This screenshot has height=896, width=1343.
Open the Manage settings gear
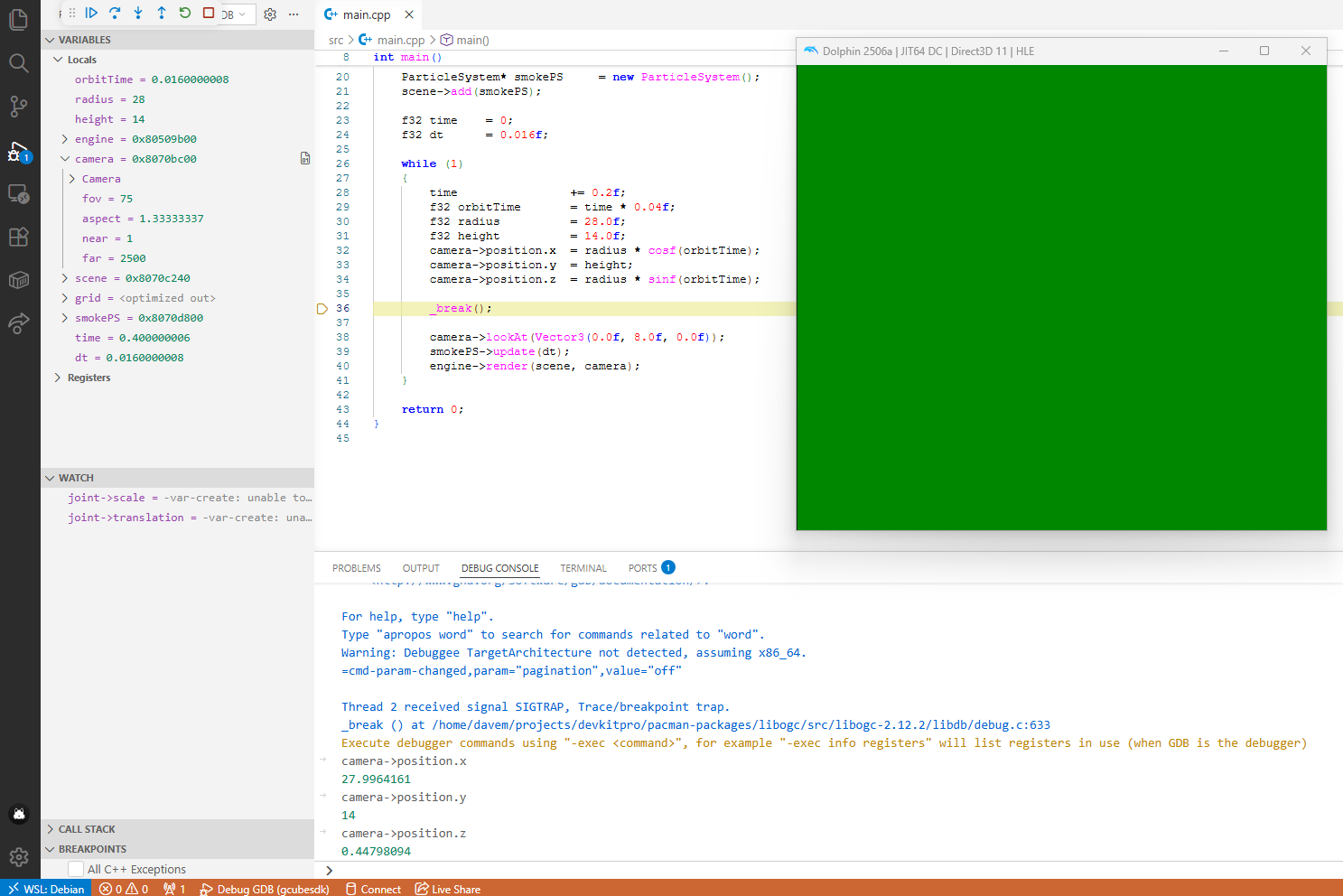[19, 856]
